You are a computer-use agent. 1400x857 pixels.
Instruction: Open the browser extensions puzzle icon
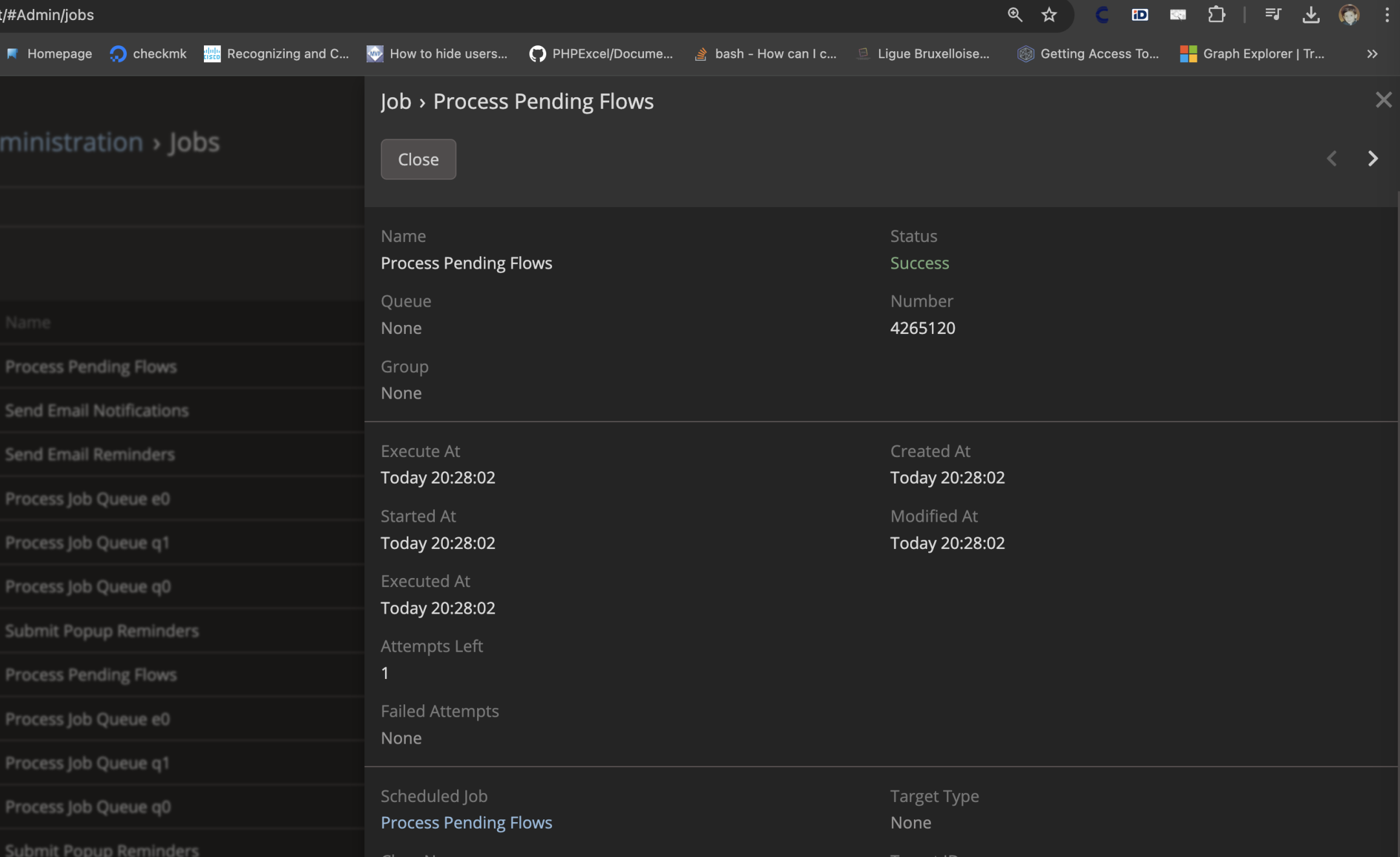coord(1216,14)
